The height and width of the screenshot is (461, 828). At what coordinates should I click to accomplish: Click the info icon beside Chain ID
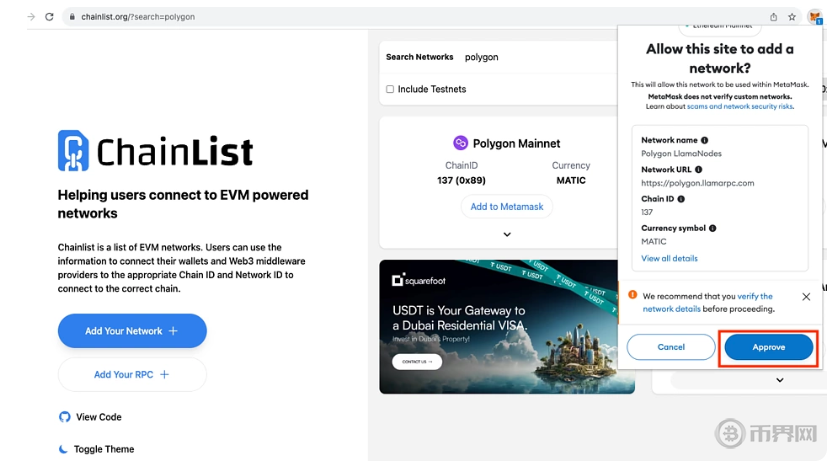pos(681,199)
